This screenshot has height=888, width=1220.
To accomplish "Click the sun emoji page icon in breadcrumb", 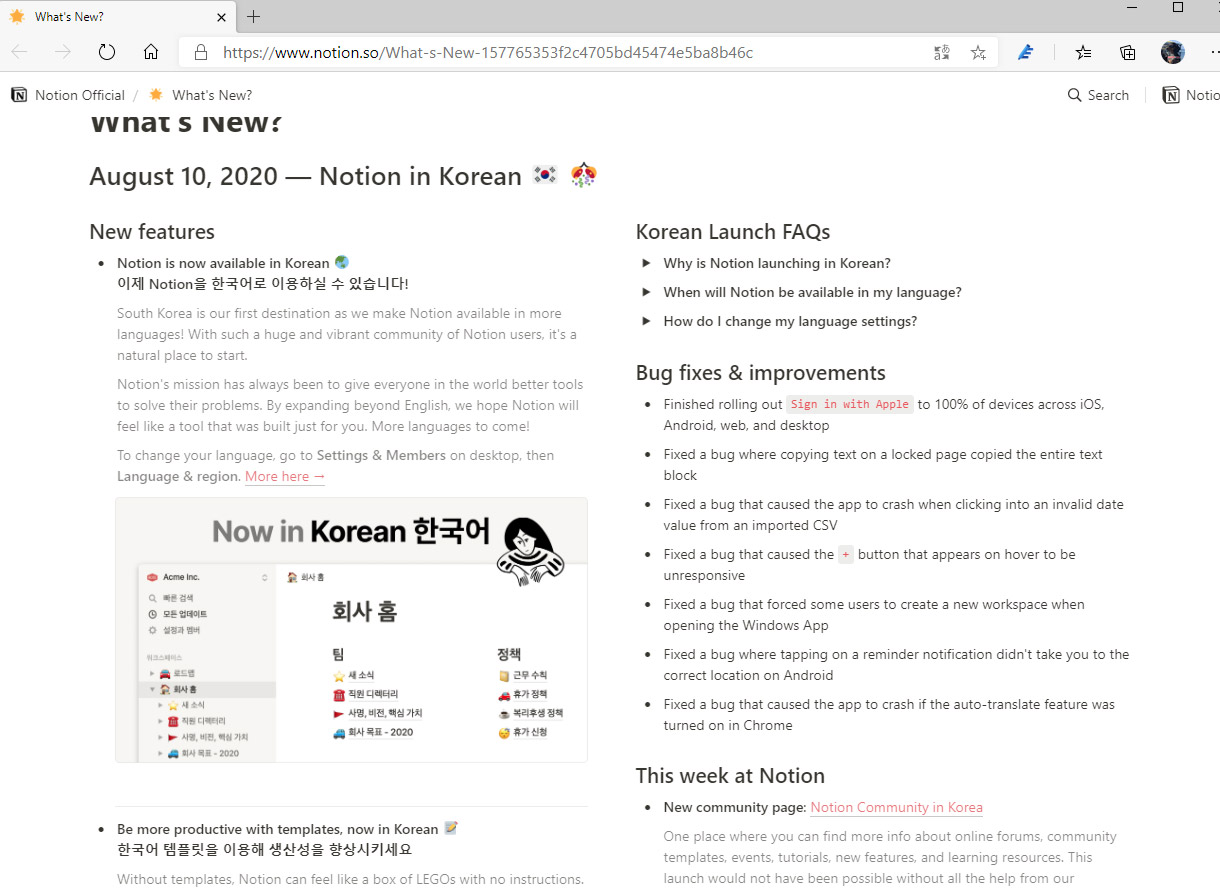I will click(156, 95).
